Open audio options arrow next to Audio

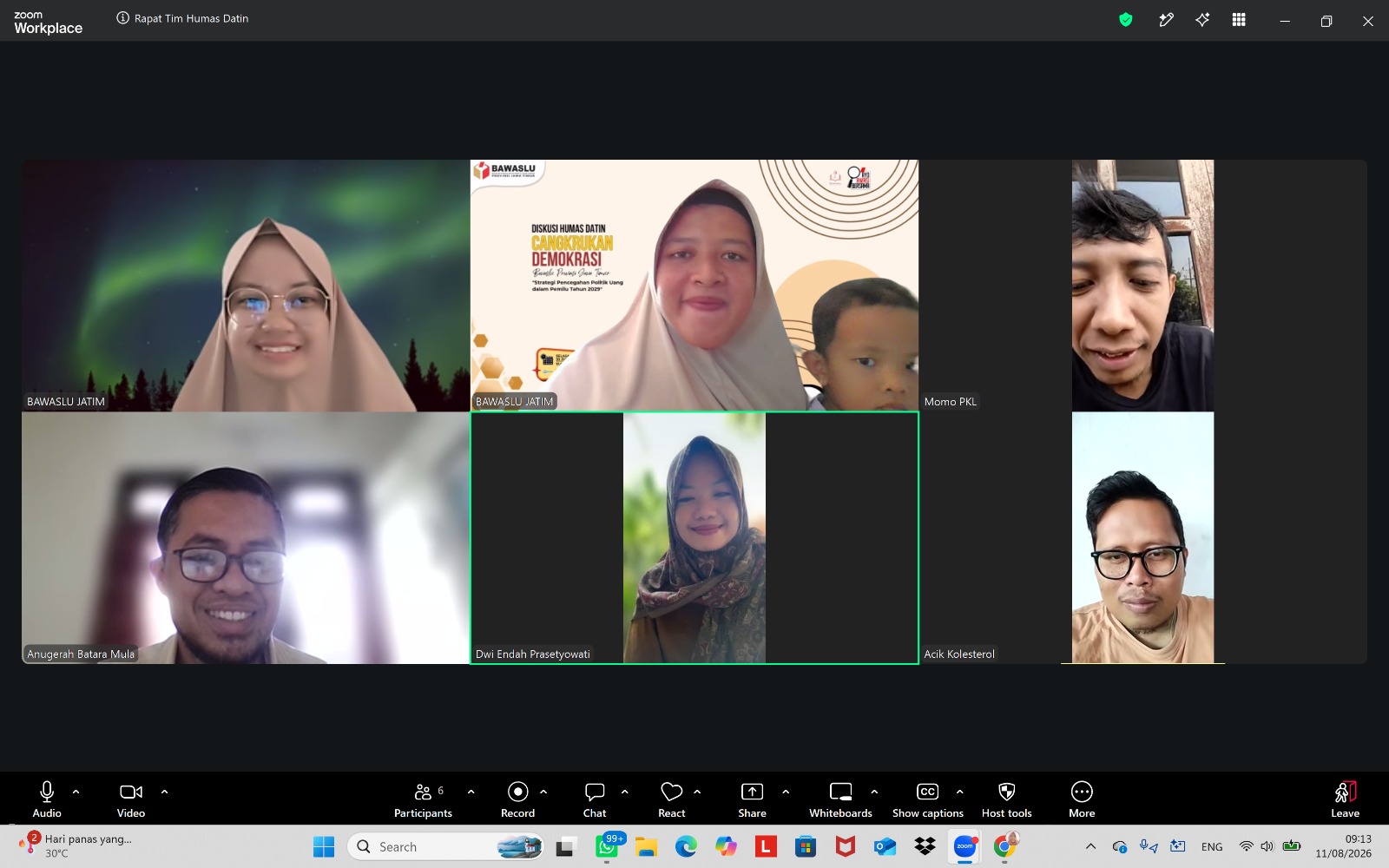click(76, 792)
